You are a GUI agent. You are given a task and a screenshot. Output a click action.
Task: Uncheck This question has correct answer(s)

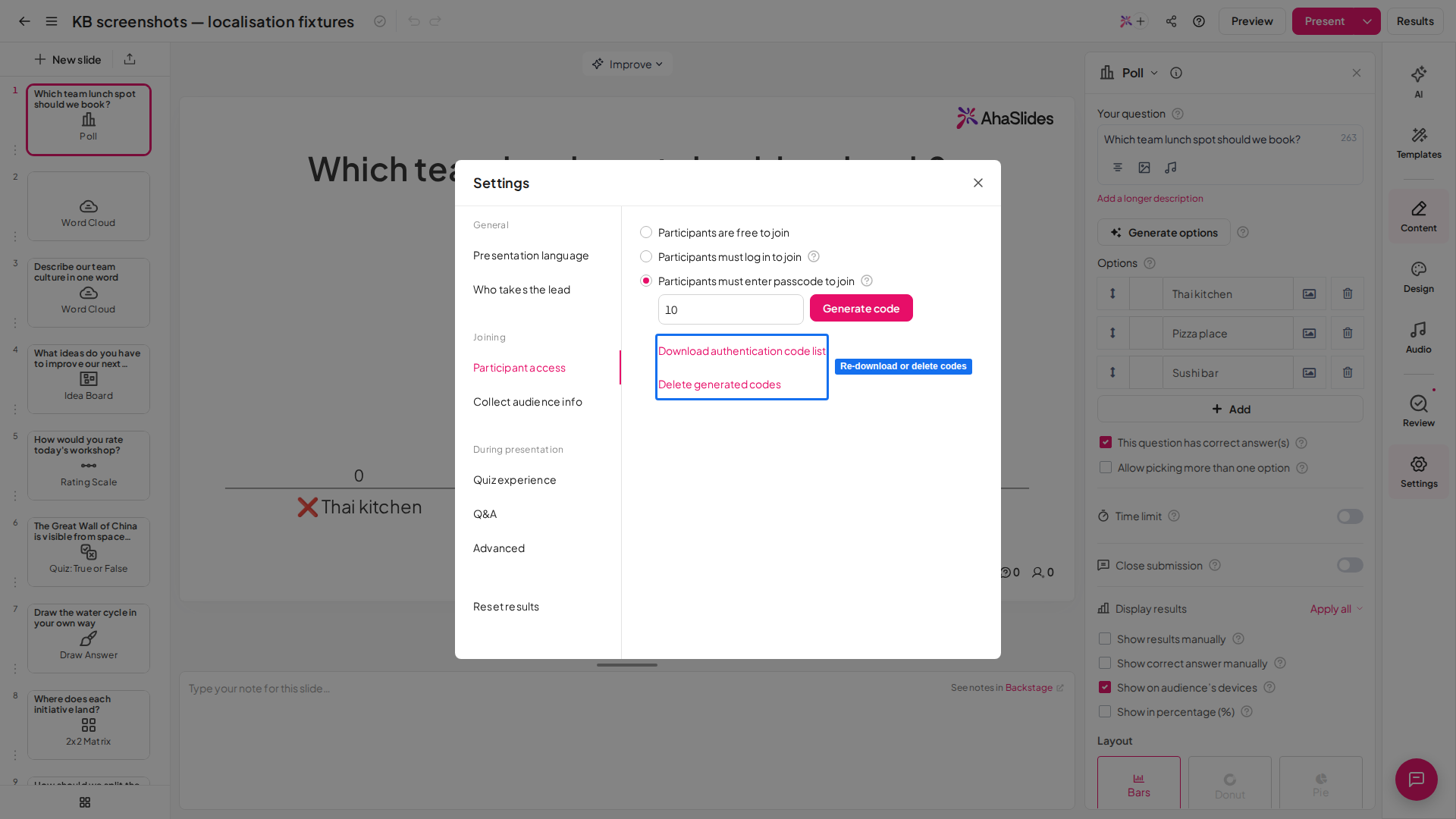coord(1106,442)
